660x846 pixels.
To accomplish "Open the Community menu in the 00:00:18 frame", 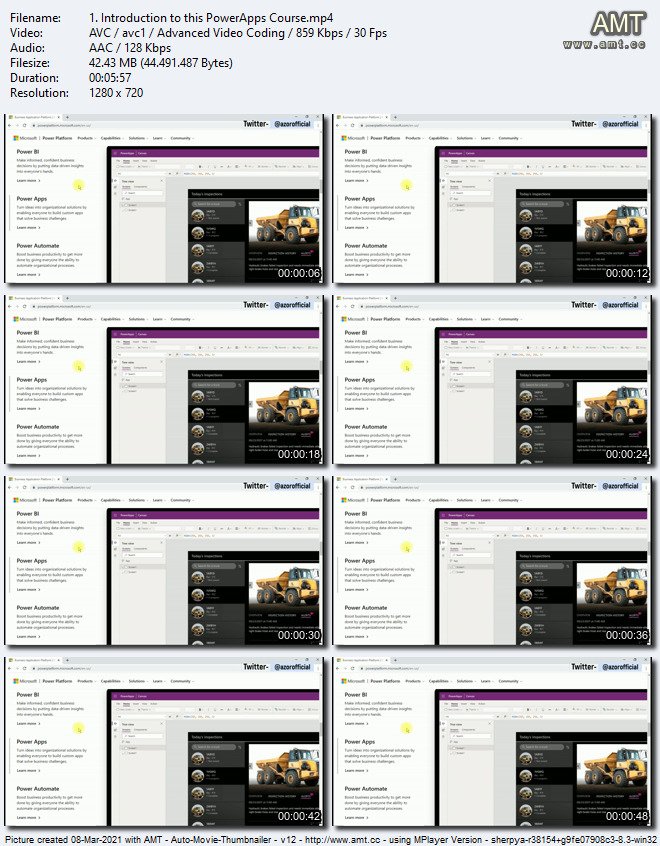I will click(x=181, y=319).
